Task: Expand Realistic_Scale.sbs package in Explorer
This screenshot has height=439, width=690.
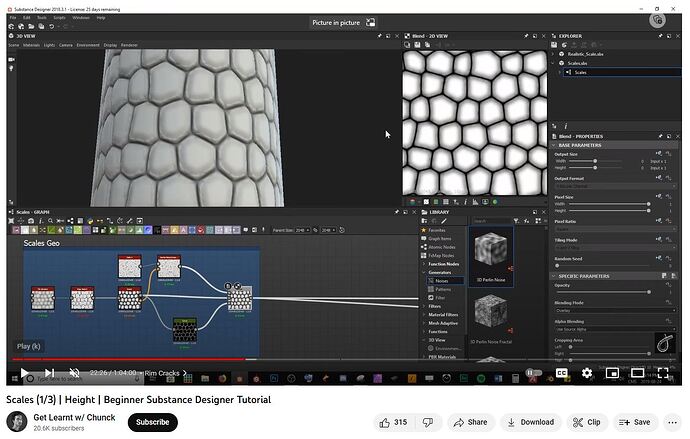Action: click(x=554, y=54)
